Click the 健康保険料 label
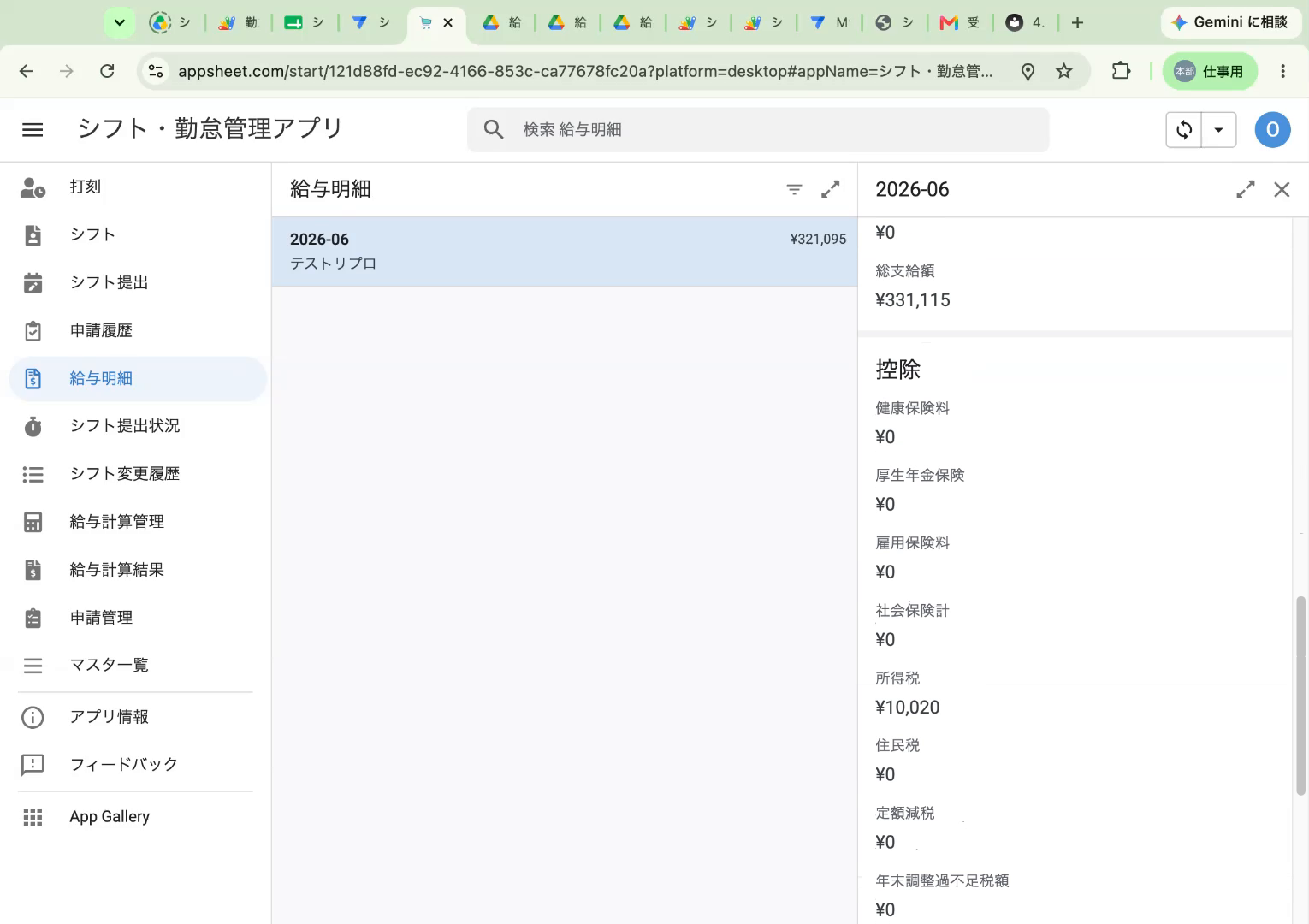The width and height of the screenshot is (1309, 924). click(913, 408)
